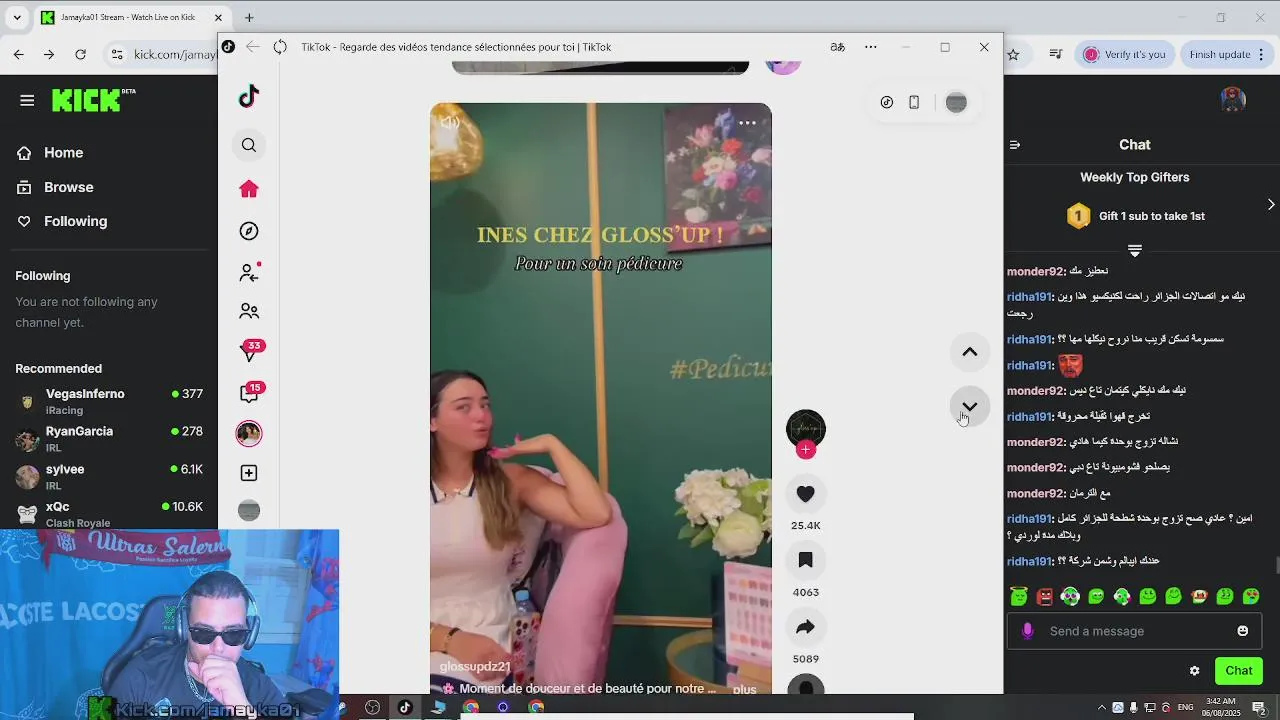Image resolution: width=1280 pixels, height=720 pixels.
Task: Open TikTok from Windows taskbar
Action: (405, 707)
